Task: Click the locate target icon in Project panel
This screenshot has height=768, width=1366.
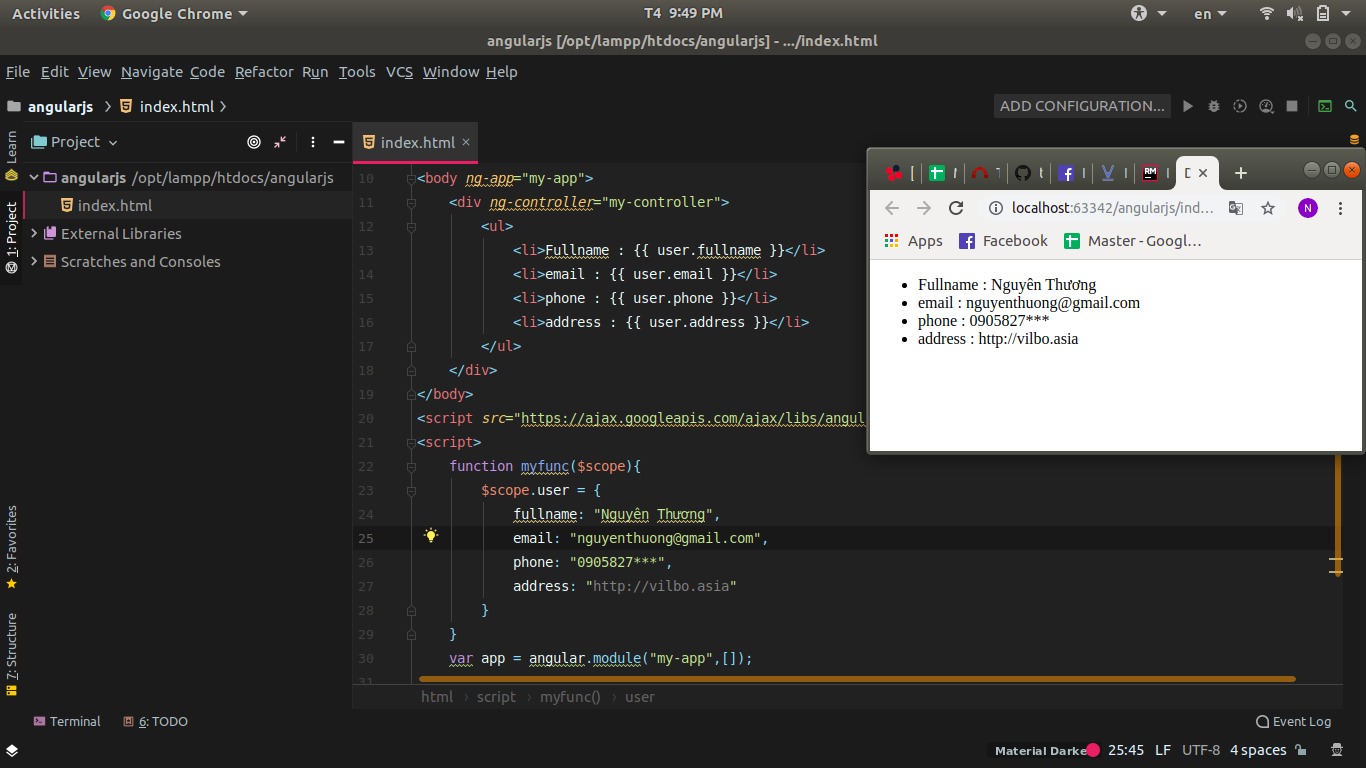Action: click(254, 142)
